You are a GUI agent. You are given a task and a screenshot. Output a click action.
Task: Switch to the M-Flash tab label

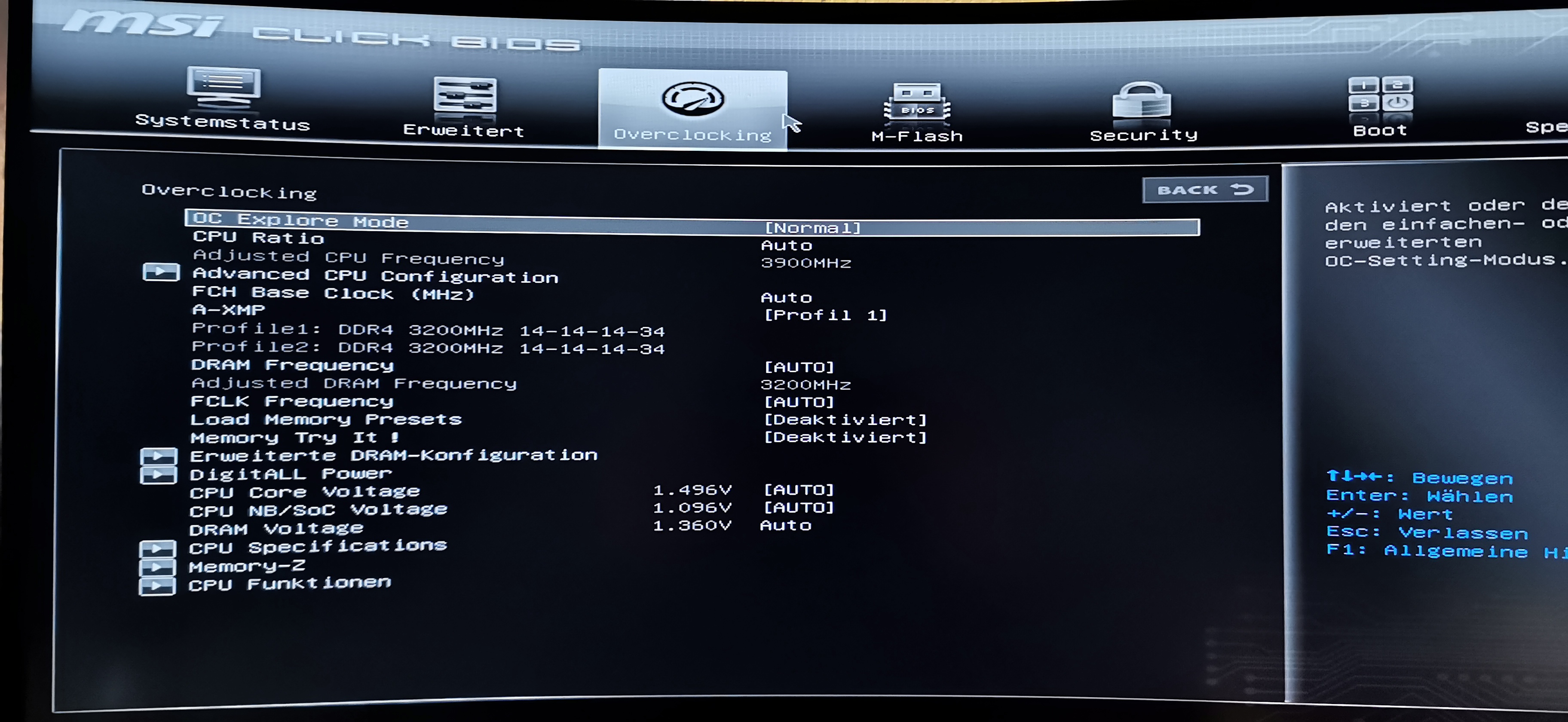[x=917, y=136]
